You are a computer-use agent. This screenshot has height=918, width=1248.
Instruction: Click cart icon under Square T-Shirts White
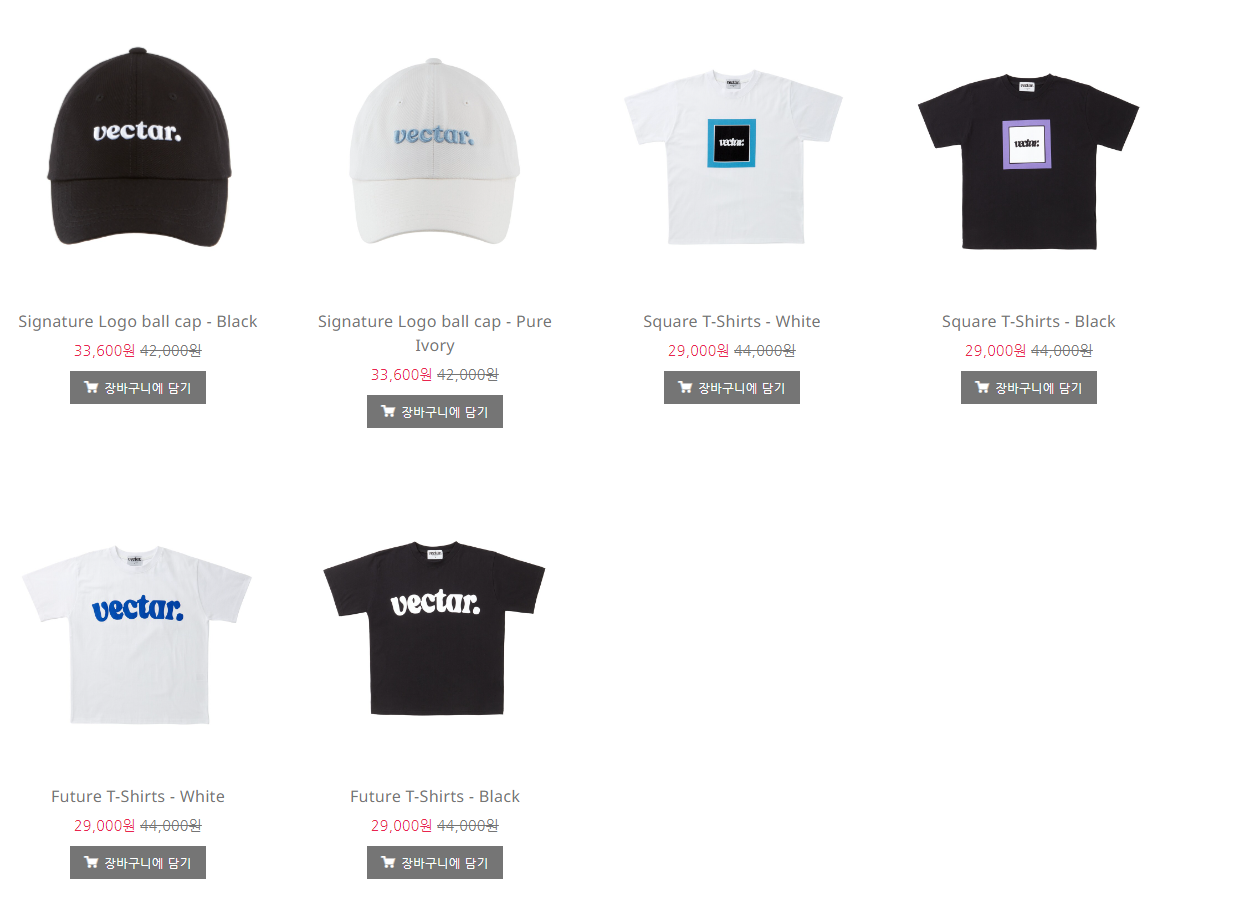685,388
